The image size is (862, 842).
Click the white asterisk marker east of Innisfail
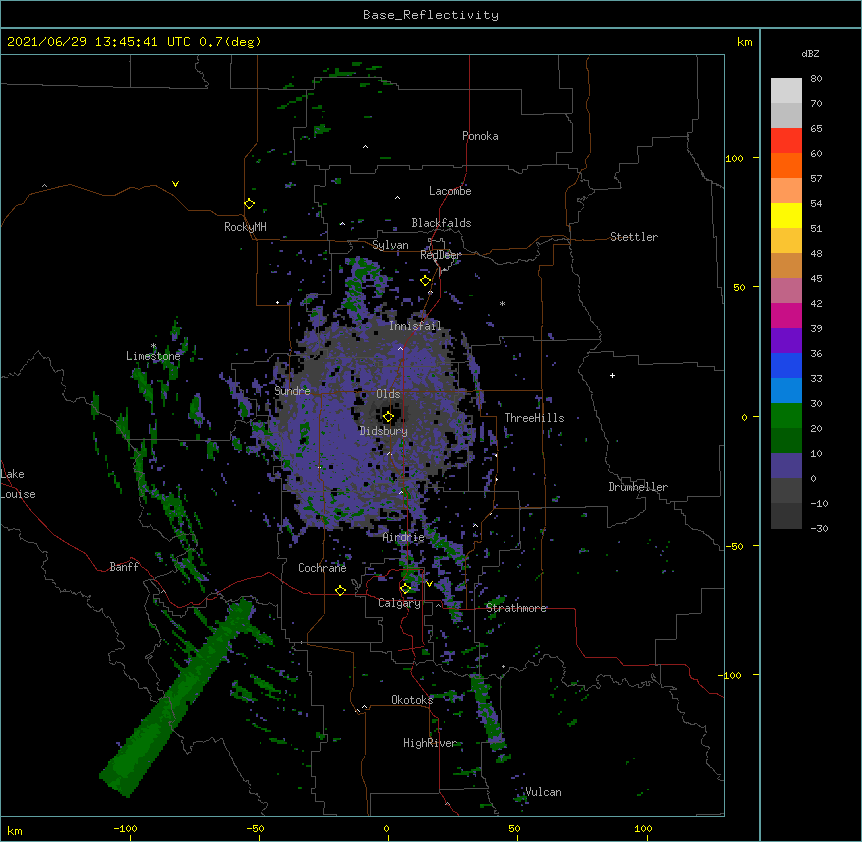click(x=502, y=303)
